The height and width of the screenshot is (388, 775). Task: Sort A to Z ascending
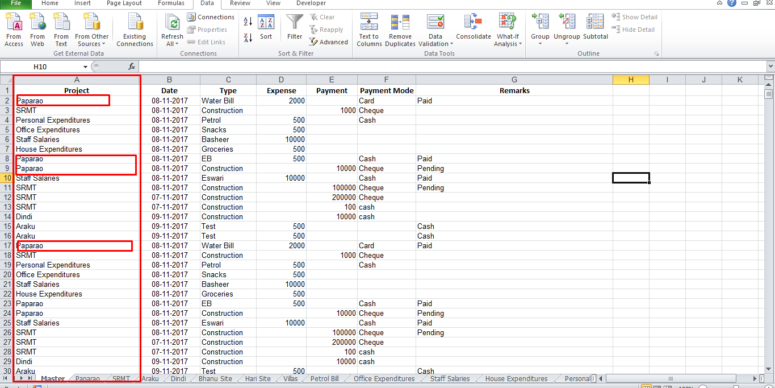point(248,21)
